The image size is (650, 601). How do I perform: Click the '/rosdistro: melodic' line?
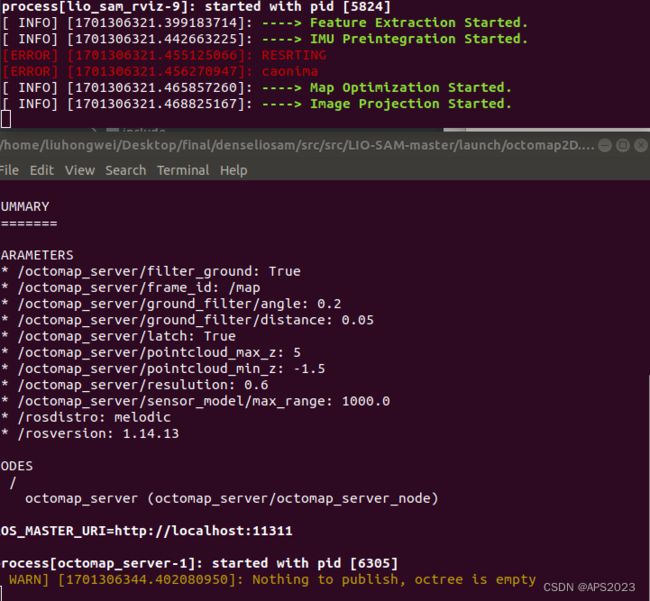tap(86, 417)
